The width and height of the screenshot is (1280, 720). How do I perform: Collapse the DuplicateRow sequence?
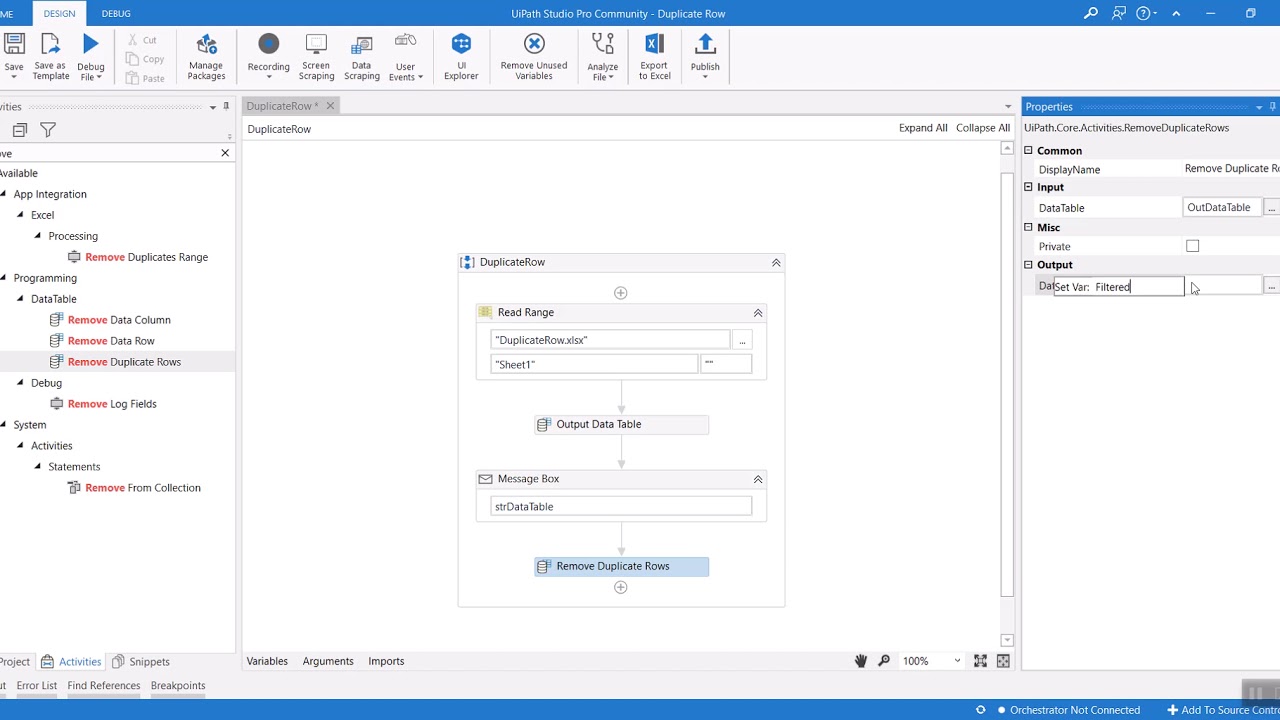point(776,262)
